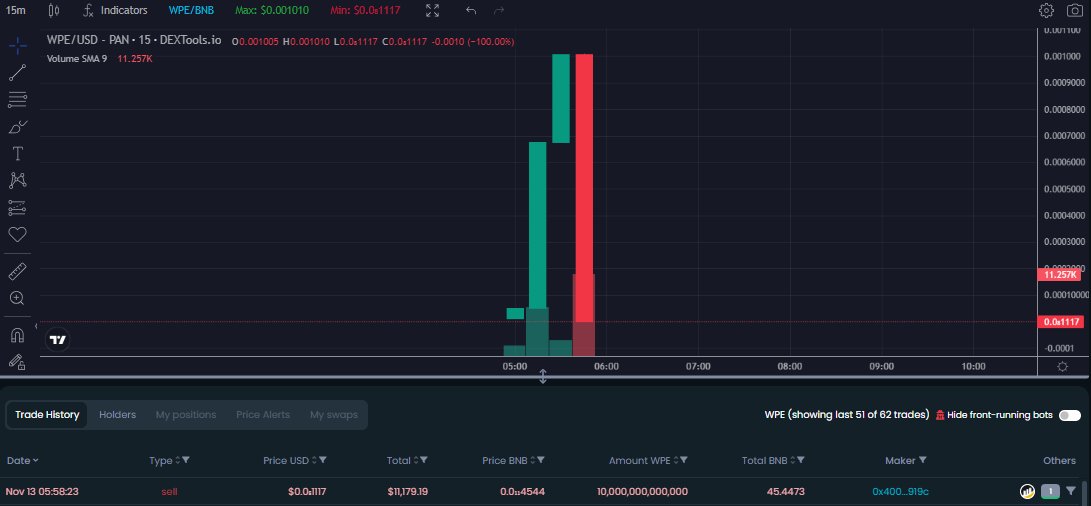
Task: Click the TradingView logo
Action: [x=58, y=340]
